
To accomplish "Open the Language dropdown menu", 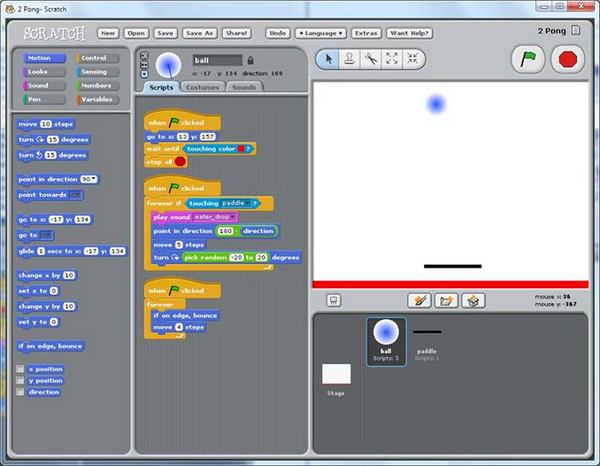I will pyautogui.click(x=321, y=33).
